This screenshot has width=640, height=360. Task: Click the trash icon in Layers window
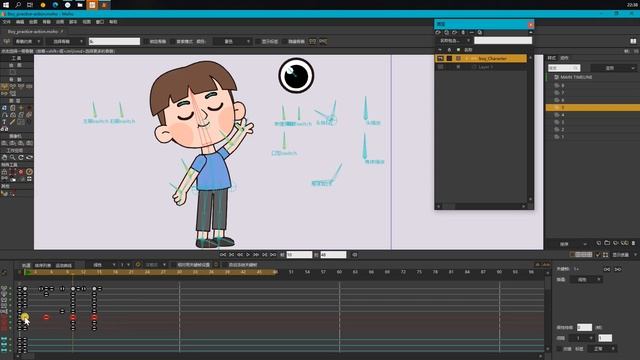click(463, 32)
